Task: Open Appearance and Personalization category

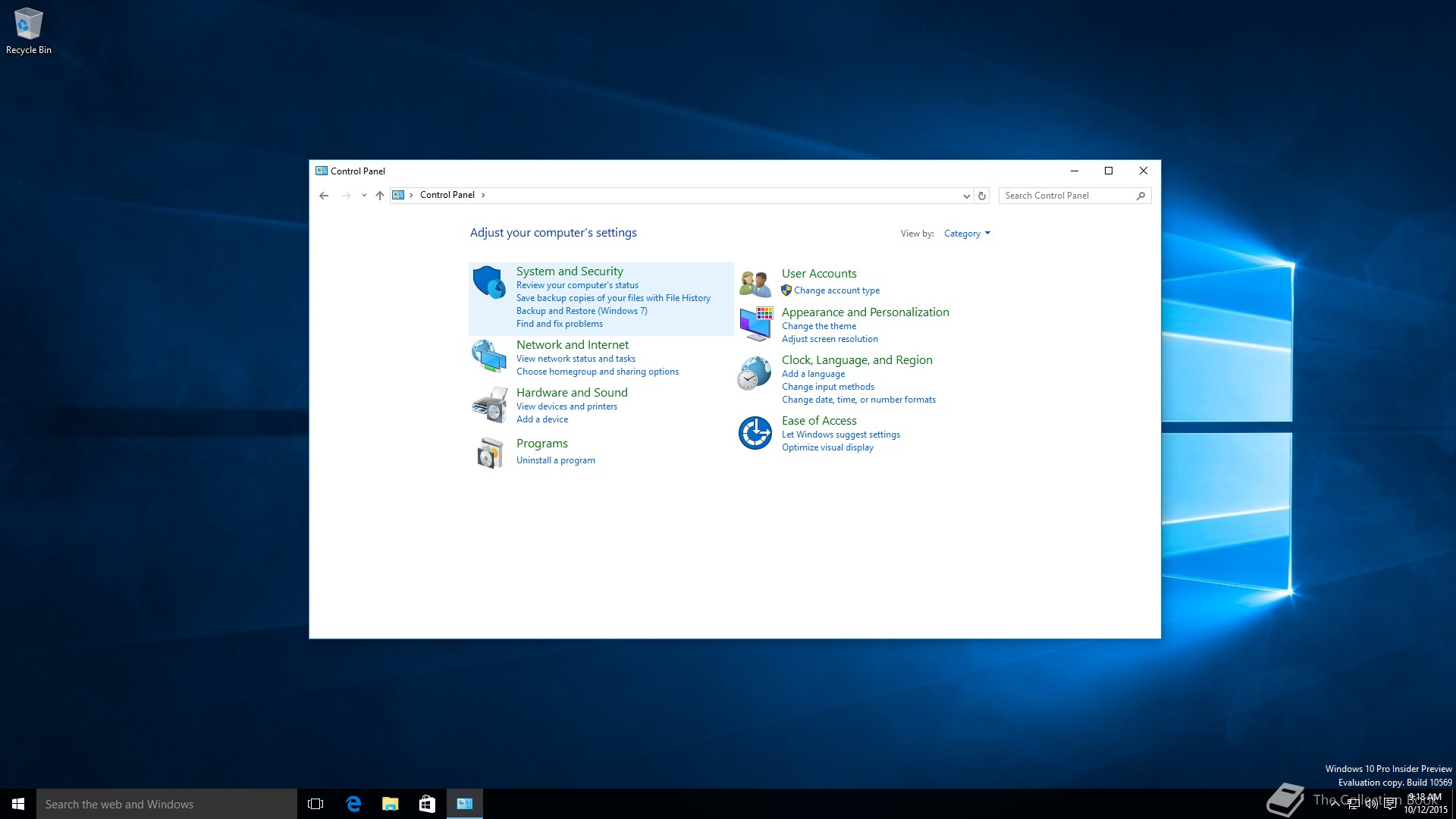Action: click(x=865, y=312)
